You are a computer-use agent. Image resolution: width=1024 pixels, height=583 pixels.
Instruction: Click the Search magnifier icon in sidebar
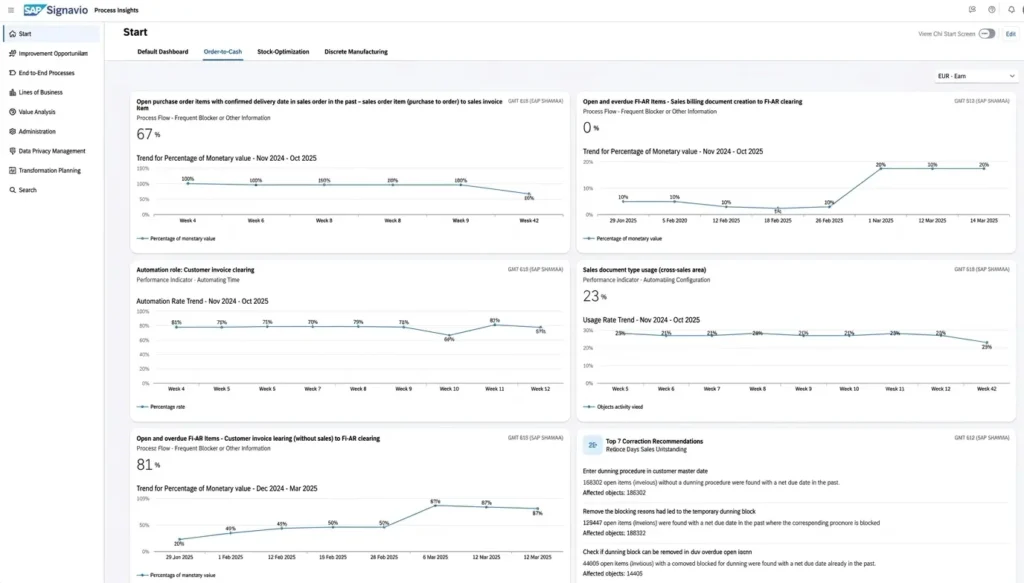(12, 190)
